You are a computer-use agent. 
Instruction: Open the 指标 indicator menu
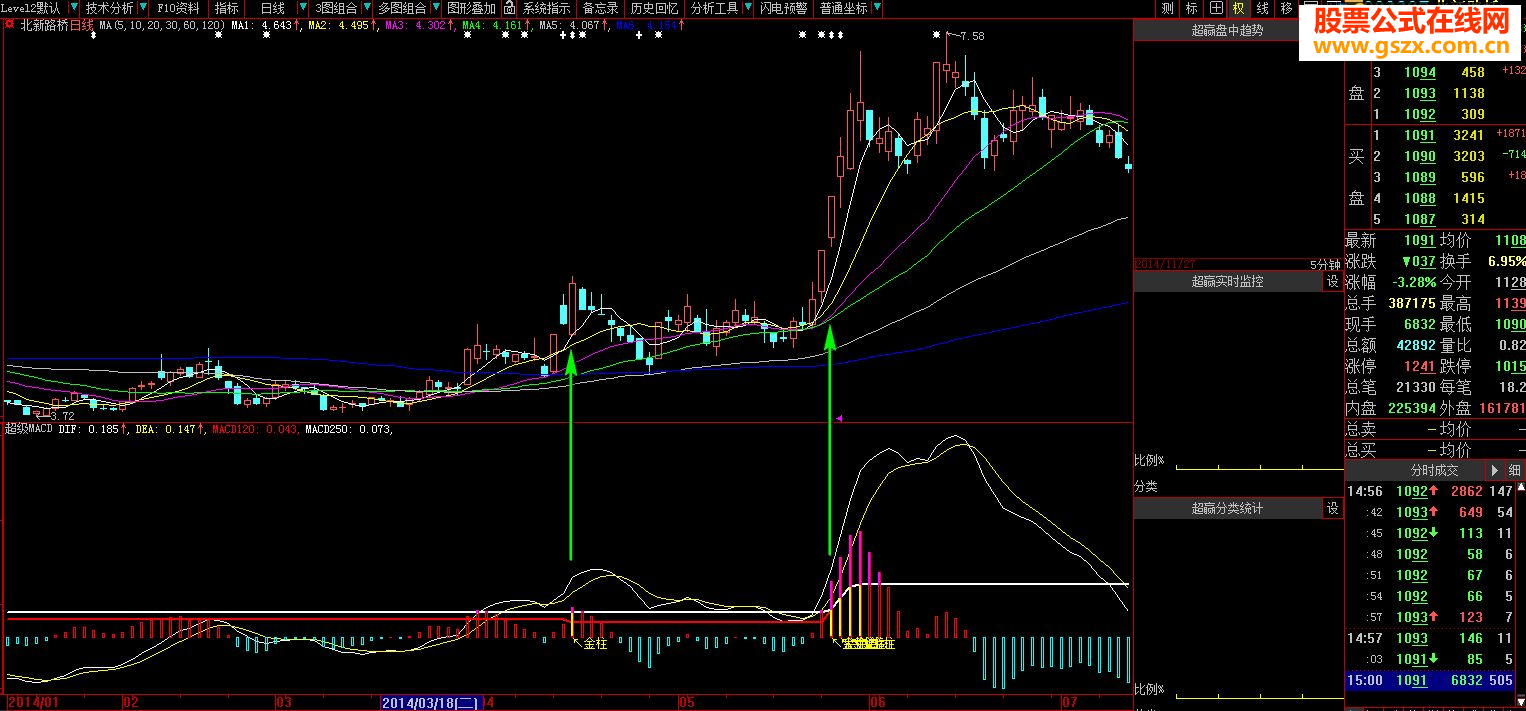227,8
